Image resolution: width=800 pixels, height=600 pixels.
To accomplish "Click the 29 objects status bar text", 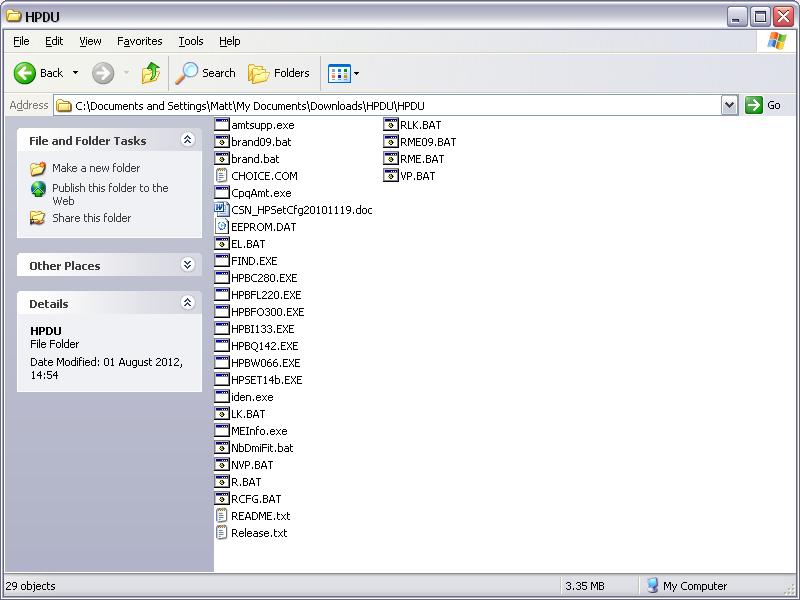I will (31, 586).
